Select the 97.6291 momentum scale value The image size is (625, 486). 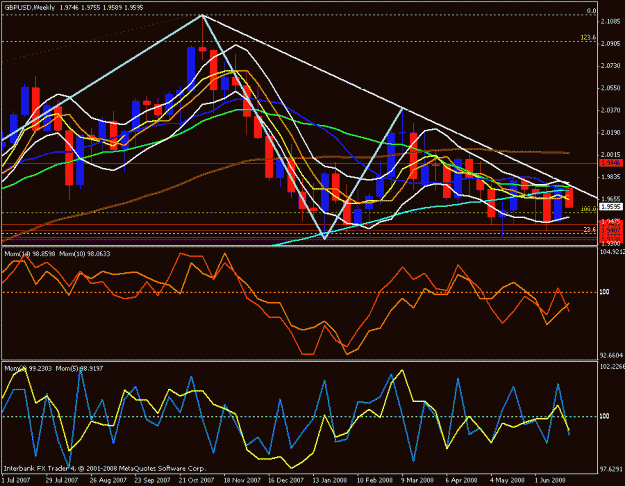[x=611, y=470]
